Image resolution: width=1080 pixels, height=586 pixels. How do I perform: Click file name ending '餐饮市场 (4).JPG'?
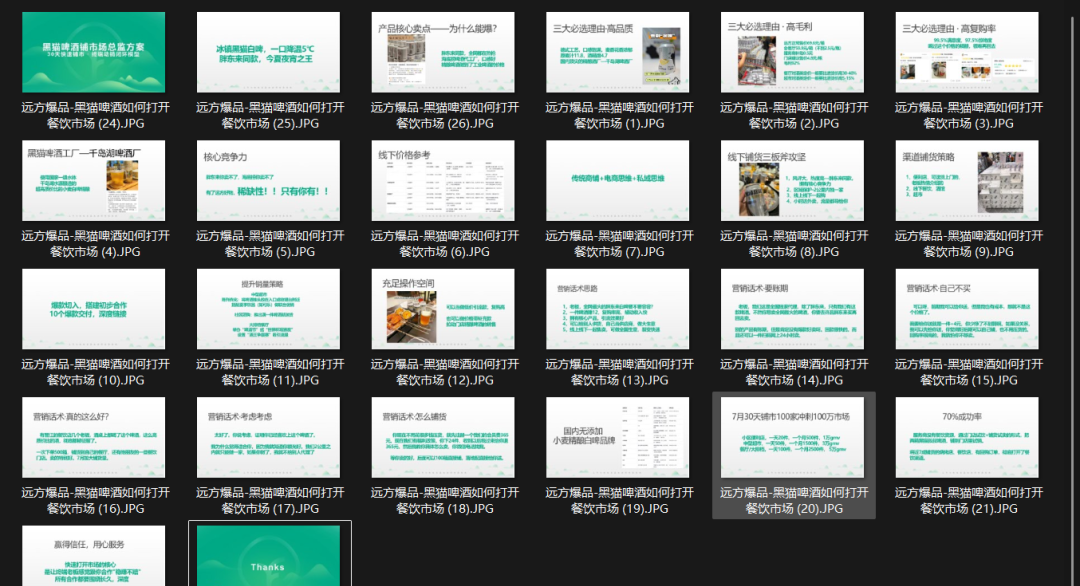point(95,244)
